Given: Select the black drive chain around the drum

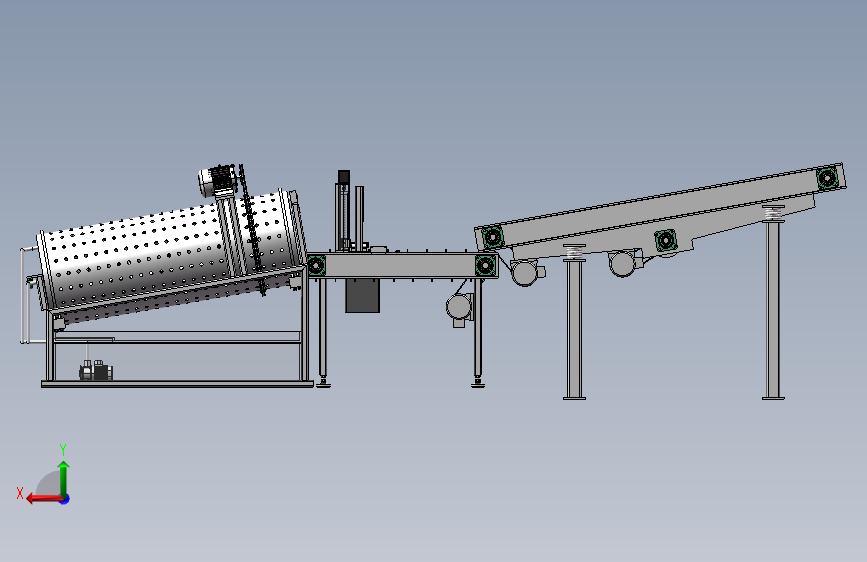Looking at the screenshot, I should 251,230.
